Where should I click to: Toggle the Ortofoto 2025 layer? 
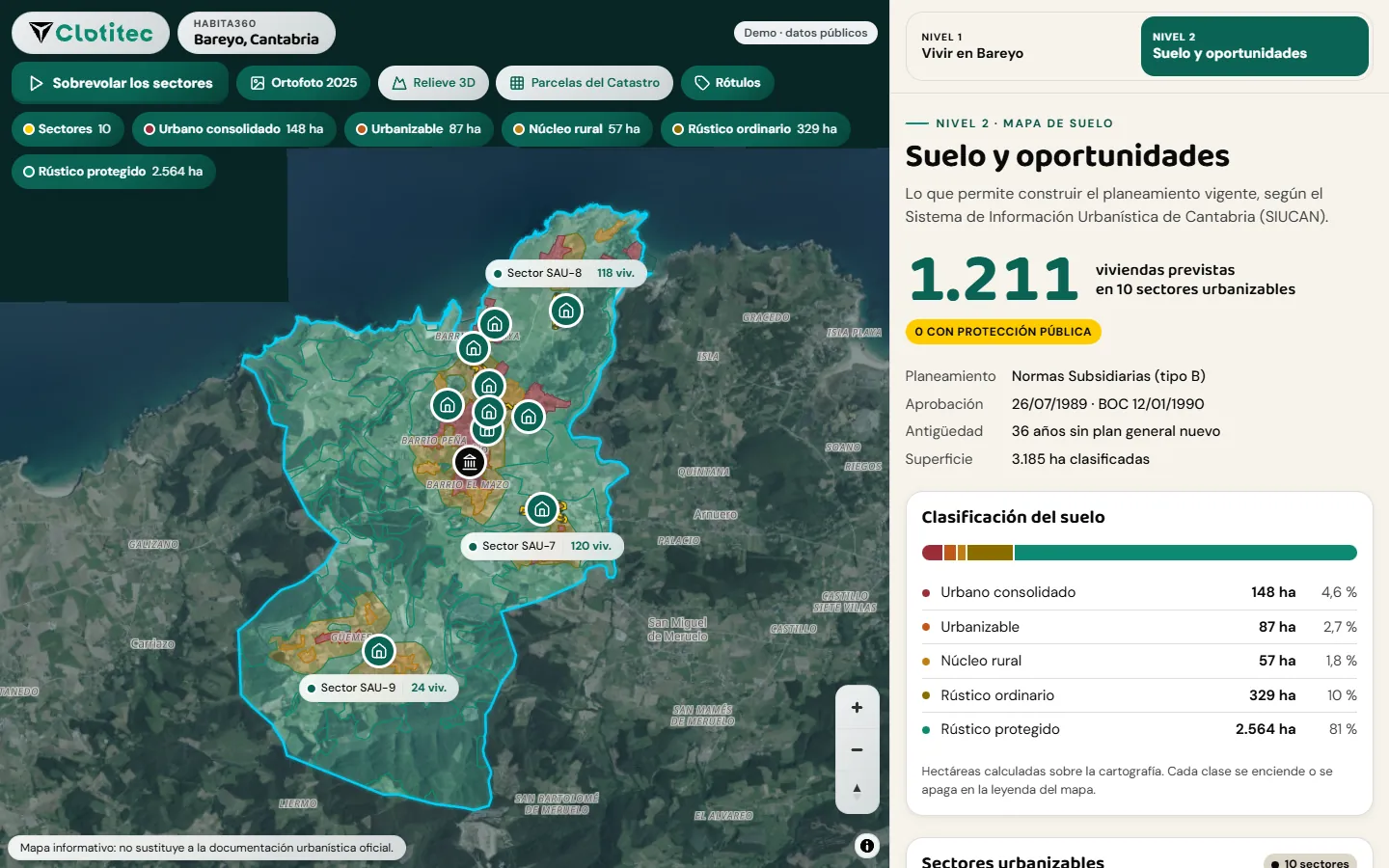click(x=304, y=83)
